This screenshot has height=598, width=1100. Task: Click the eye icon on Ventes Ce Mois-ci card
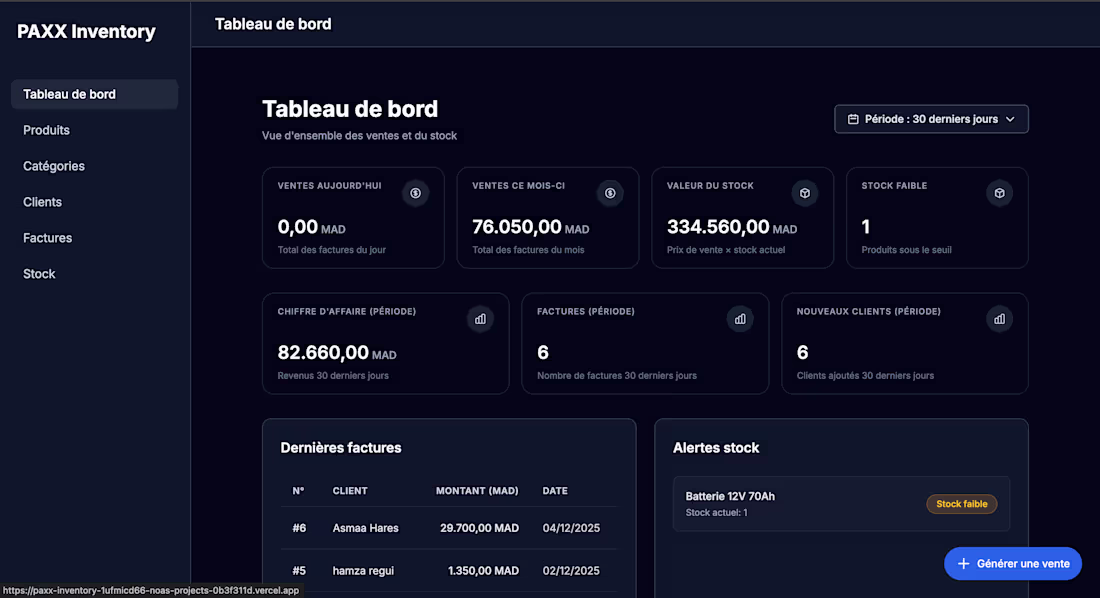pos(610,193)
